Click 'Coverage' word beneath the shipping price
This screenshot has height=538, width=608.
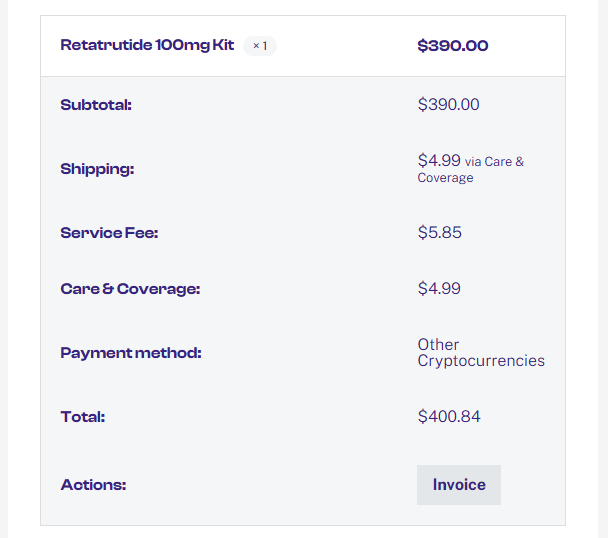click(445, 178)
